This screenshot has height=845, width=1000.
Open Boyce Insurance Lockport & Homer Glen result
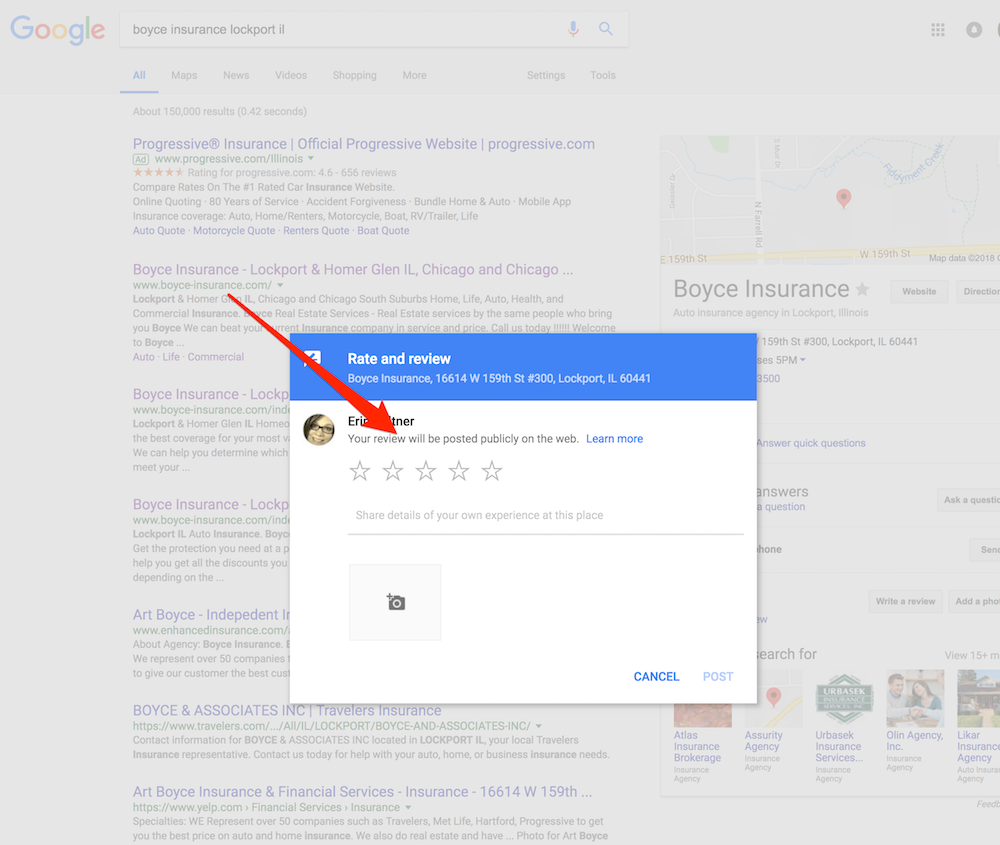[x=353, y=270]
